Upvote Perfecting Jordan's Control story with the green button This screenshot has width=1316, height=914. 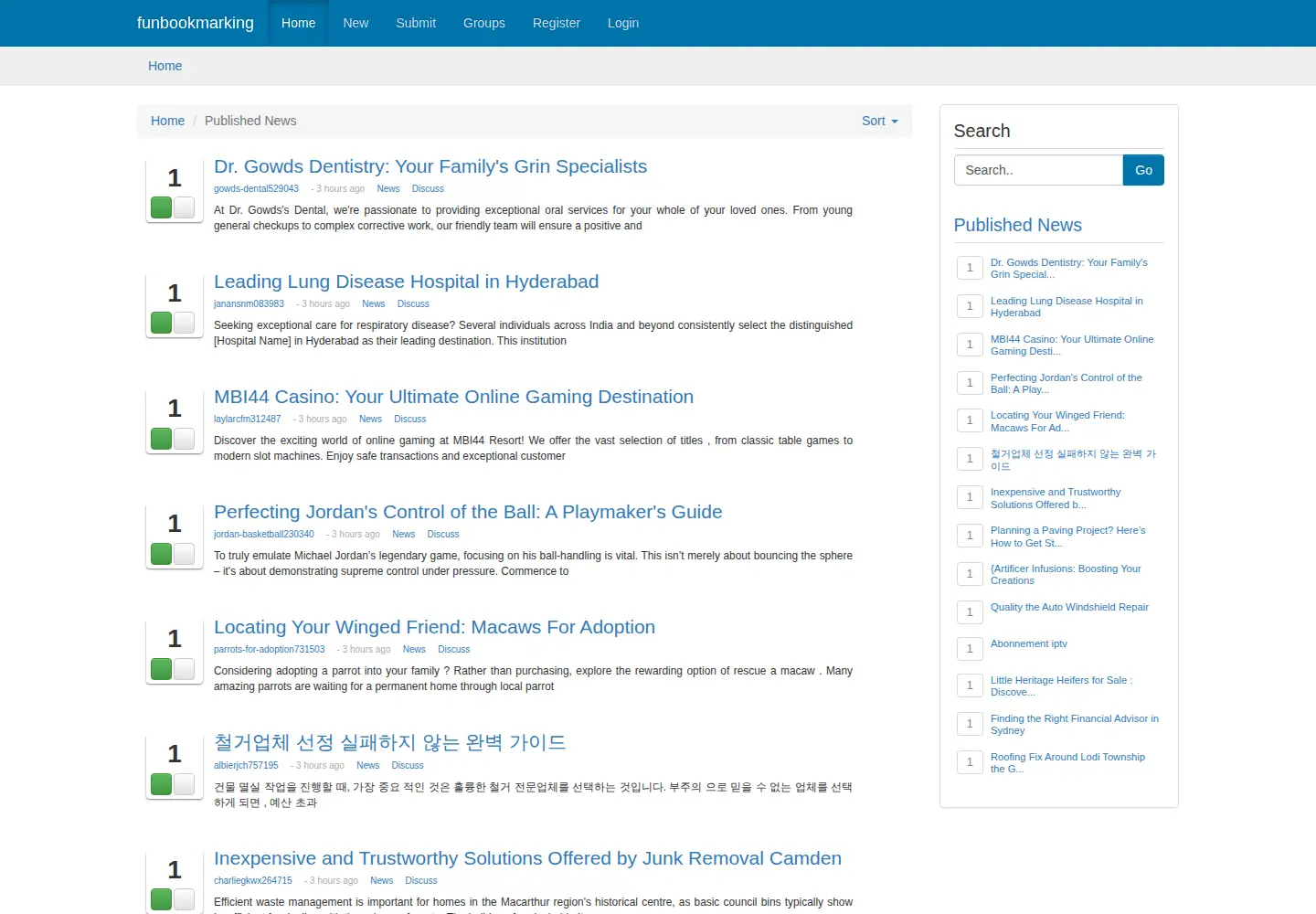(162, 554)
